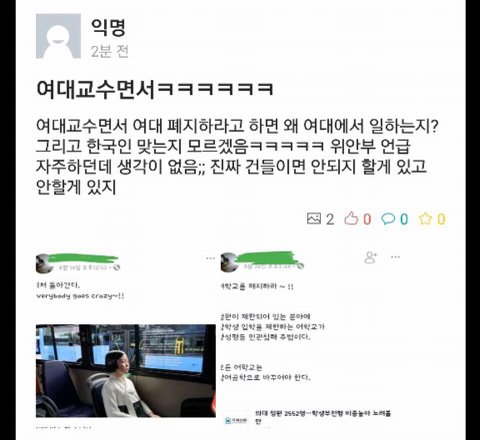Open three-dot menu on left post
480x440 pixels.
point(210,258)
